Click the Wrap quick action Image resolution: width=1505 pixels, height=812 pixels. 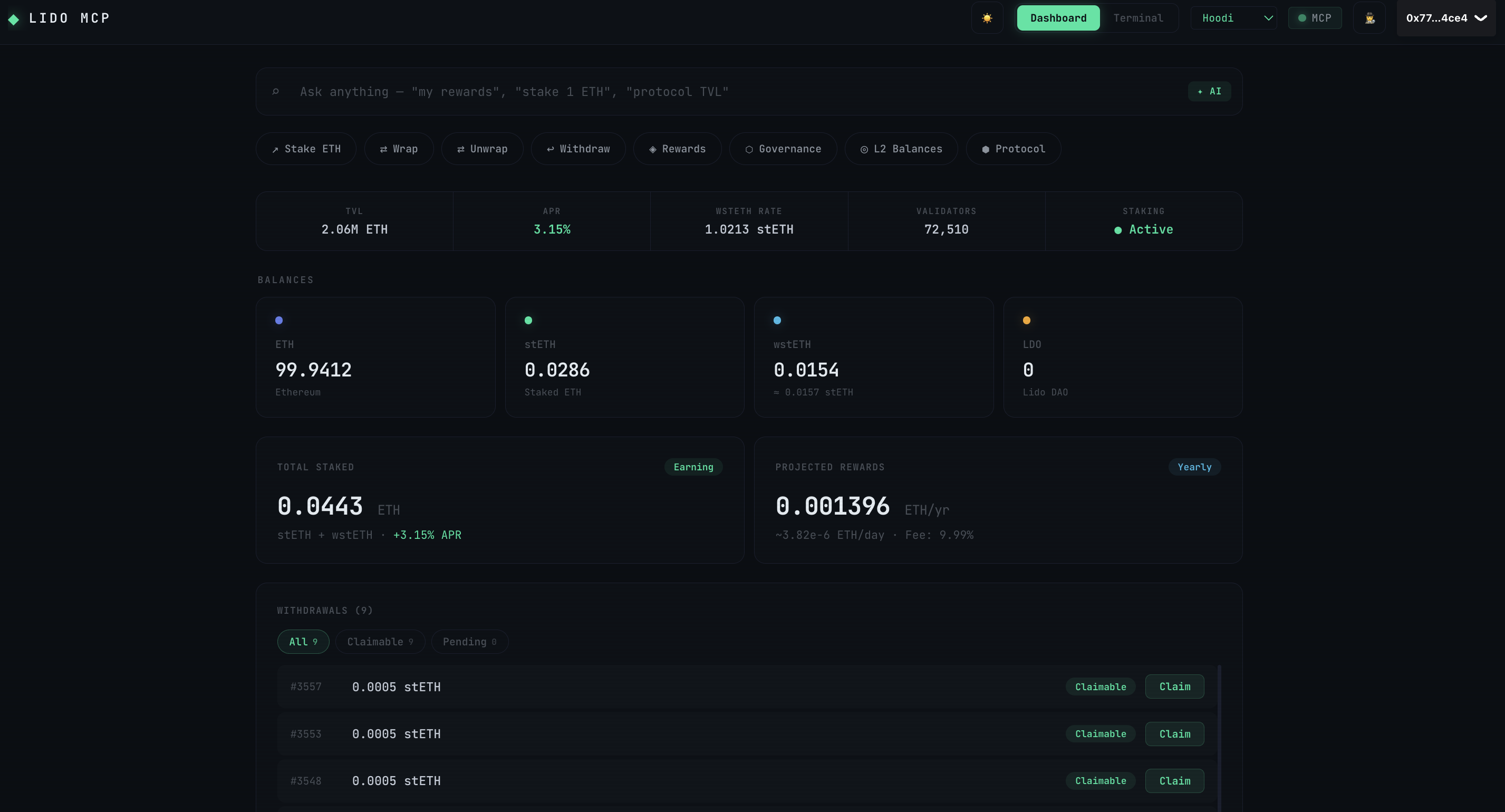[x=399, y=149]
